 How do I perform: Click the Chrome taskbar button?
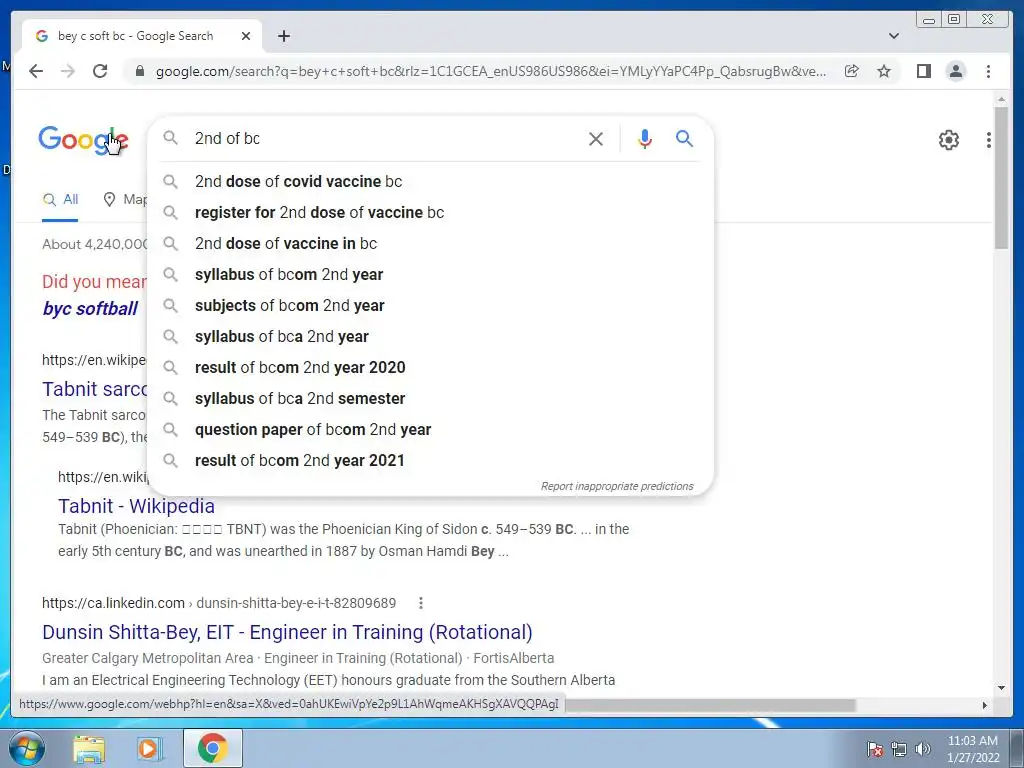click(x=213, y=748)
